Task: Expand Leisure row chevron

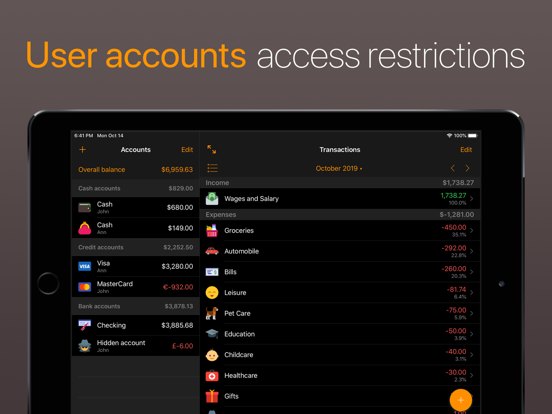Action: tap(472, 293)
